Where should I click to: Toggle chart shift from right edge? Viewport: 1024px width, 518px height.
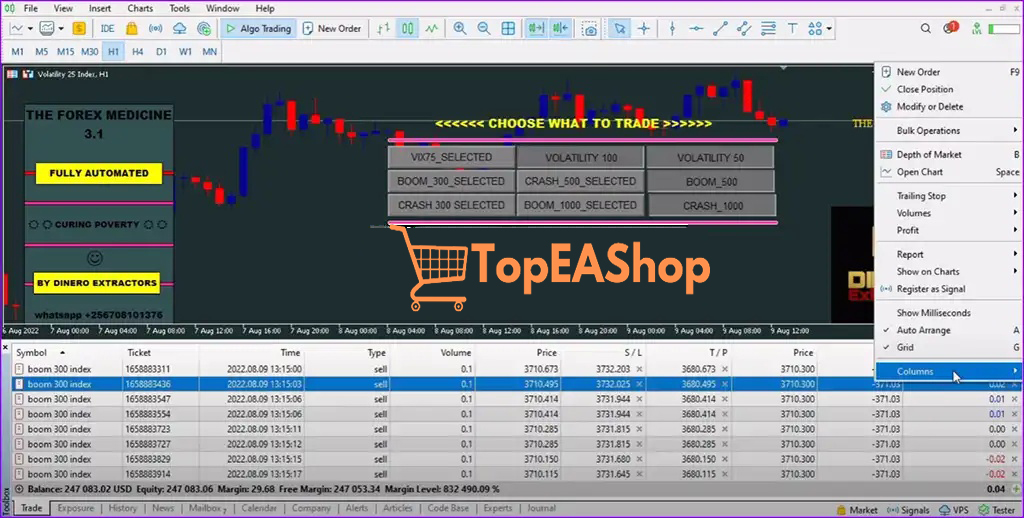(560, 29)
